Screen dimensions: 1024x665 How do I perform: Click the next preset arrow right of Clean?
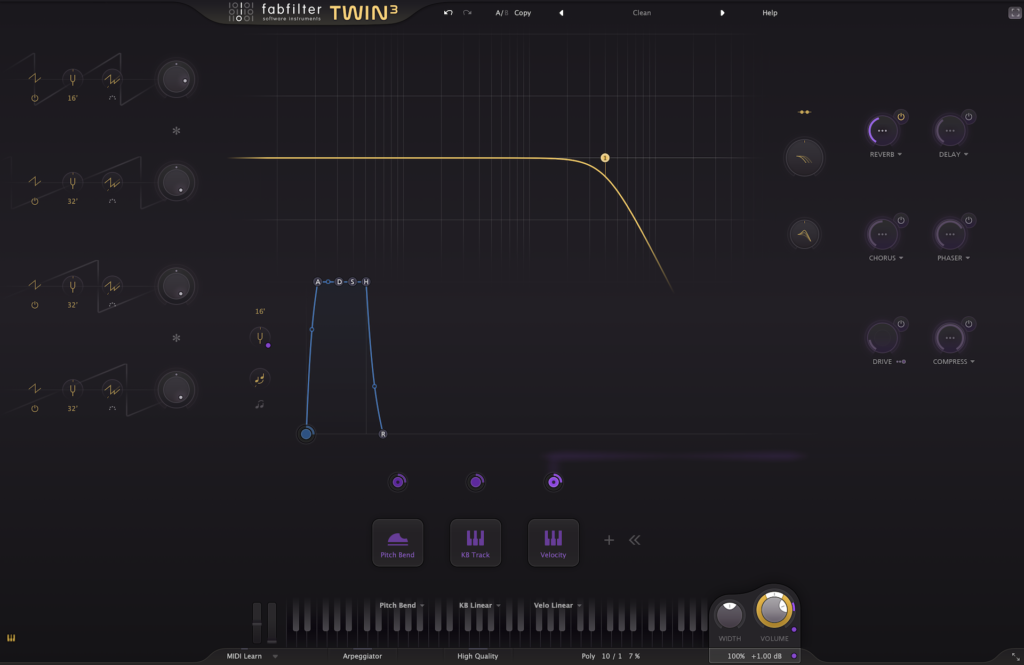point(723,13)
